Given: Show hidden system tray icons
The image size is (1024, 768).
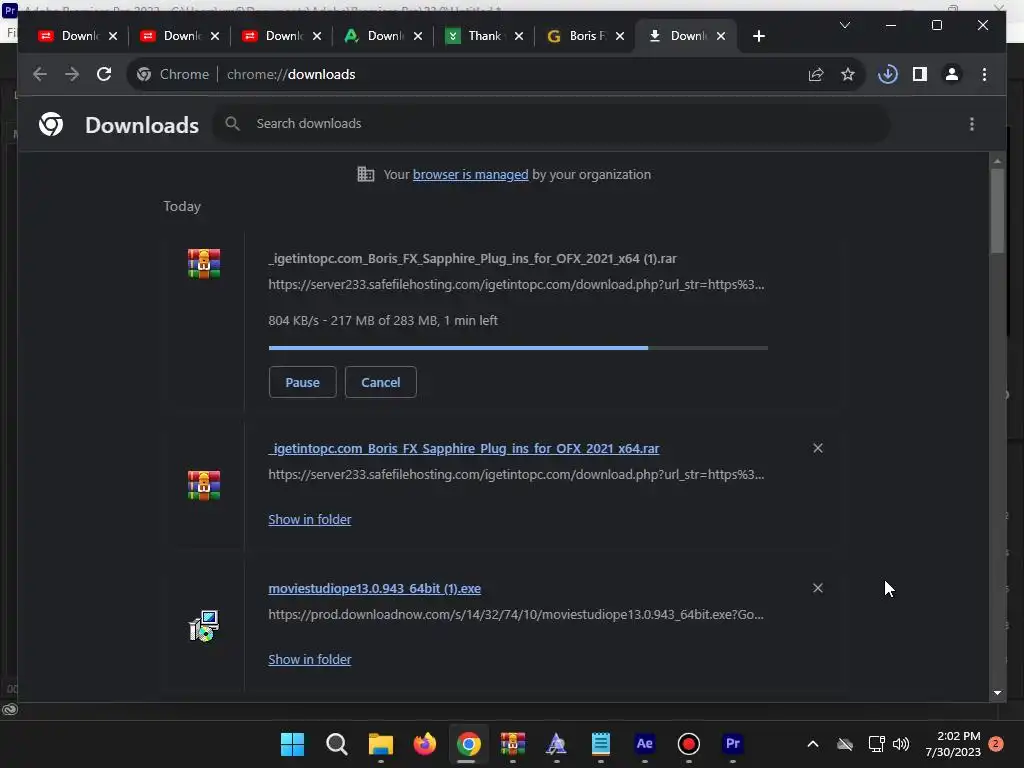Looking at the screenshot, I should pyautogui.click(x=813, y=744).
